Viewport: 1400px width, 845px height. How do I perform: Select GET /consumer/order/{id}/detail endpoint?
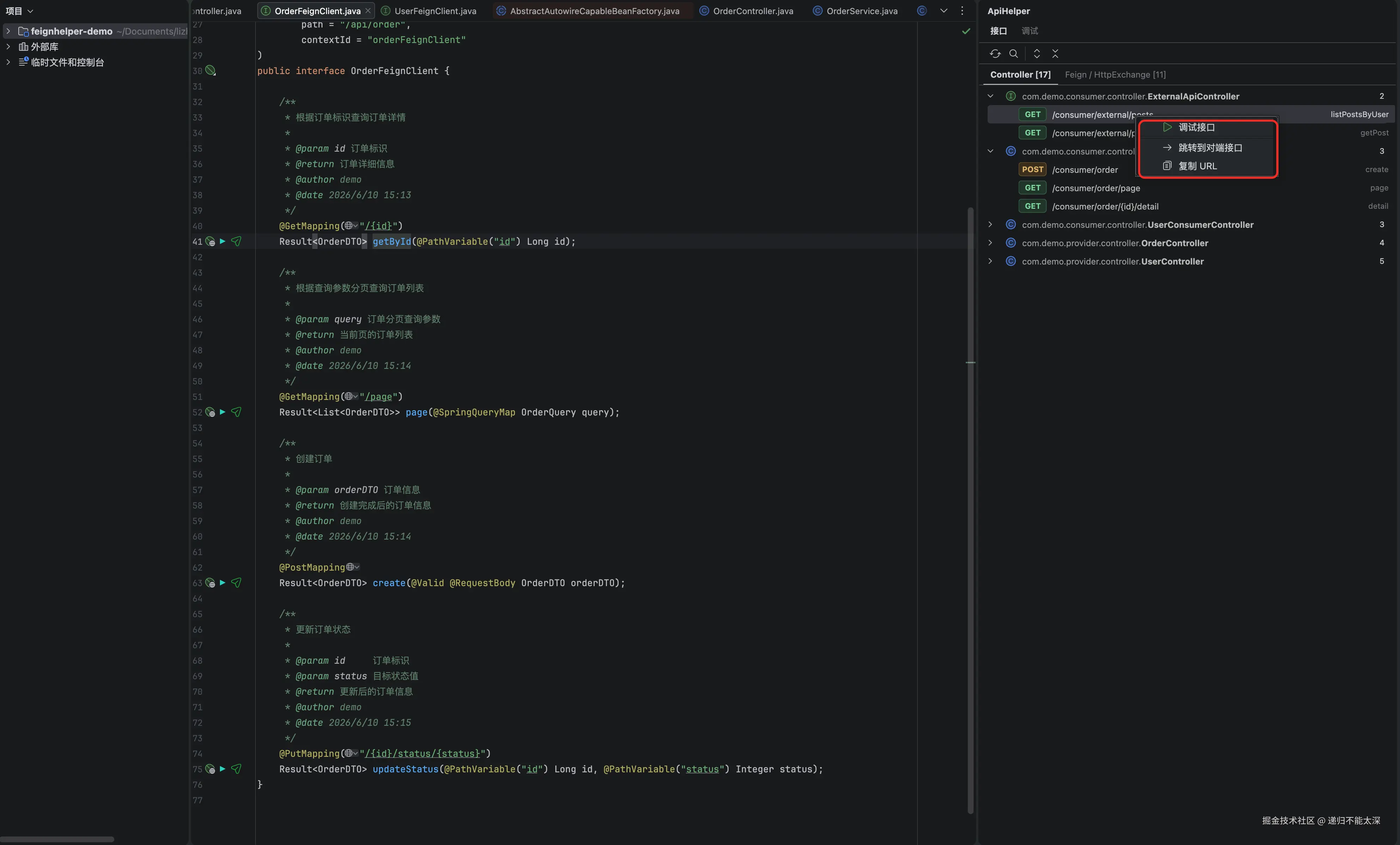[1190, 206]
